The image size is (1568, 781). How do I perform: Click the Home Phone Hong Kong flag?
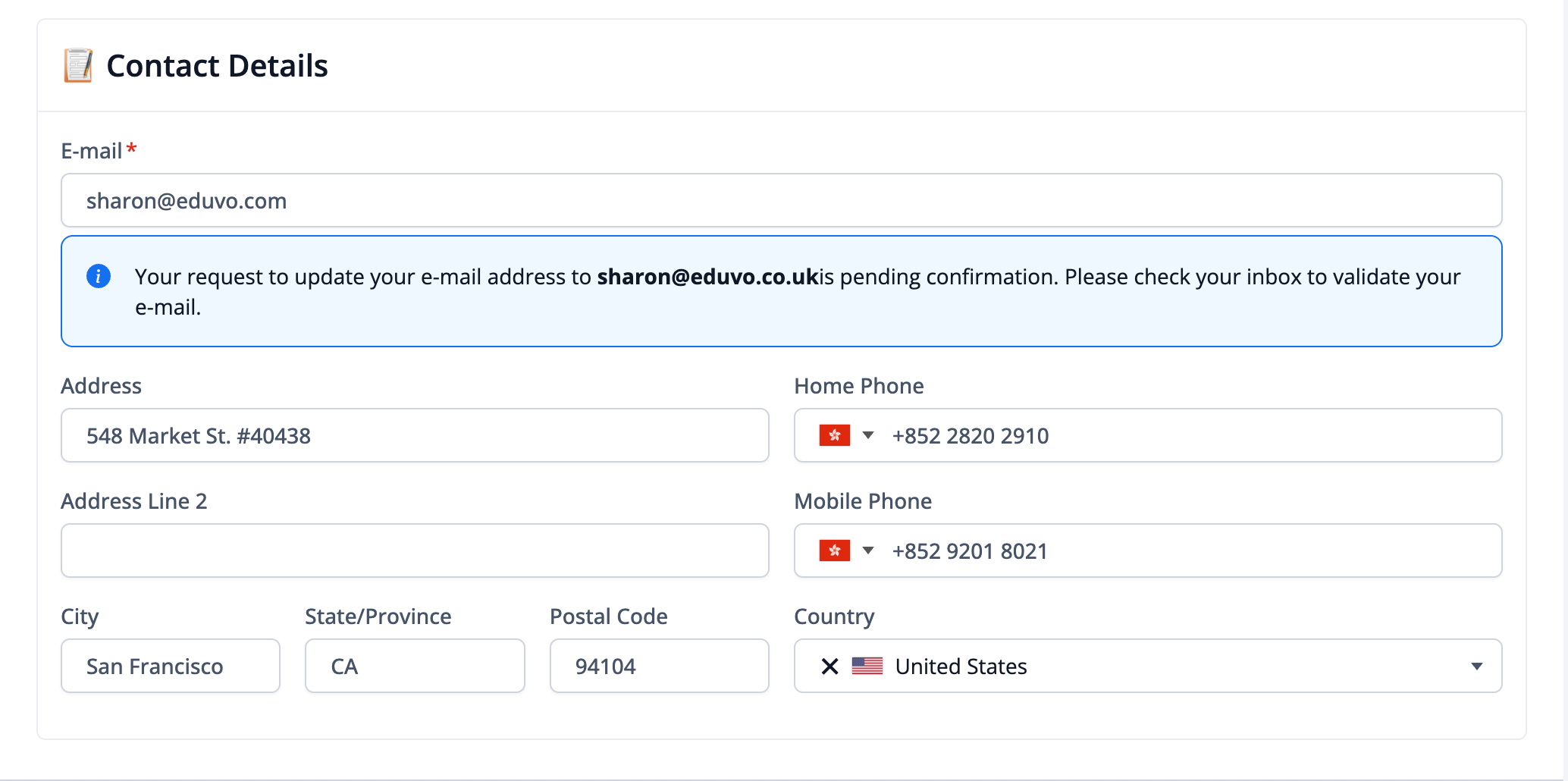click(834, 435)
